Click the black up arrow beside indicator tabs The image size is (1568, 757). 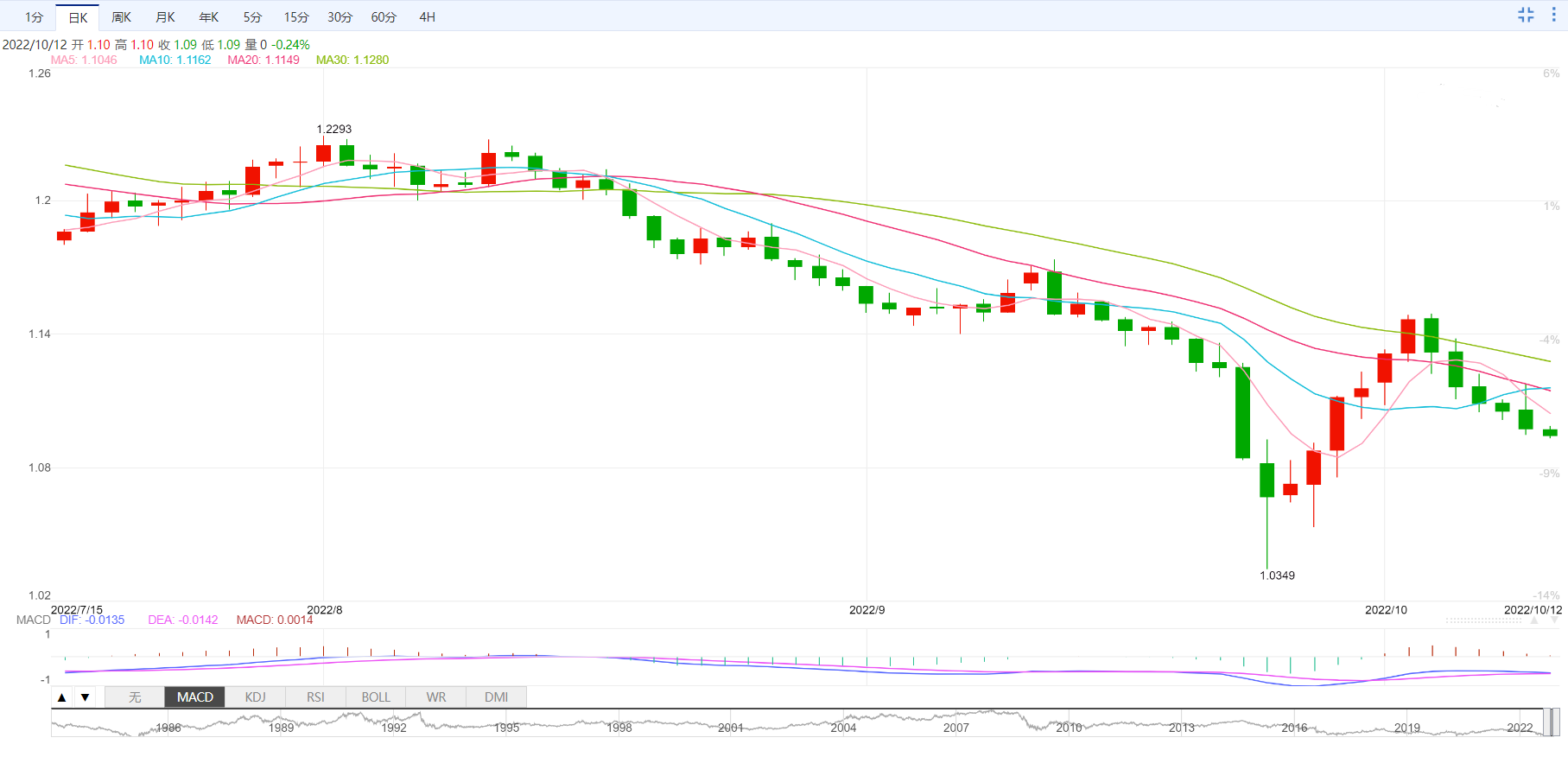coord(61,697)
